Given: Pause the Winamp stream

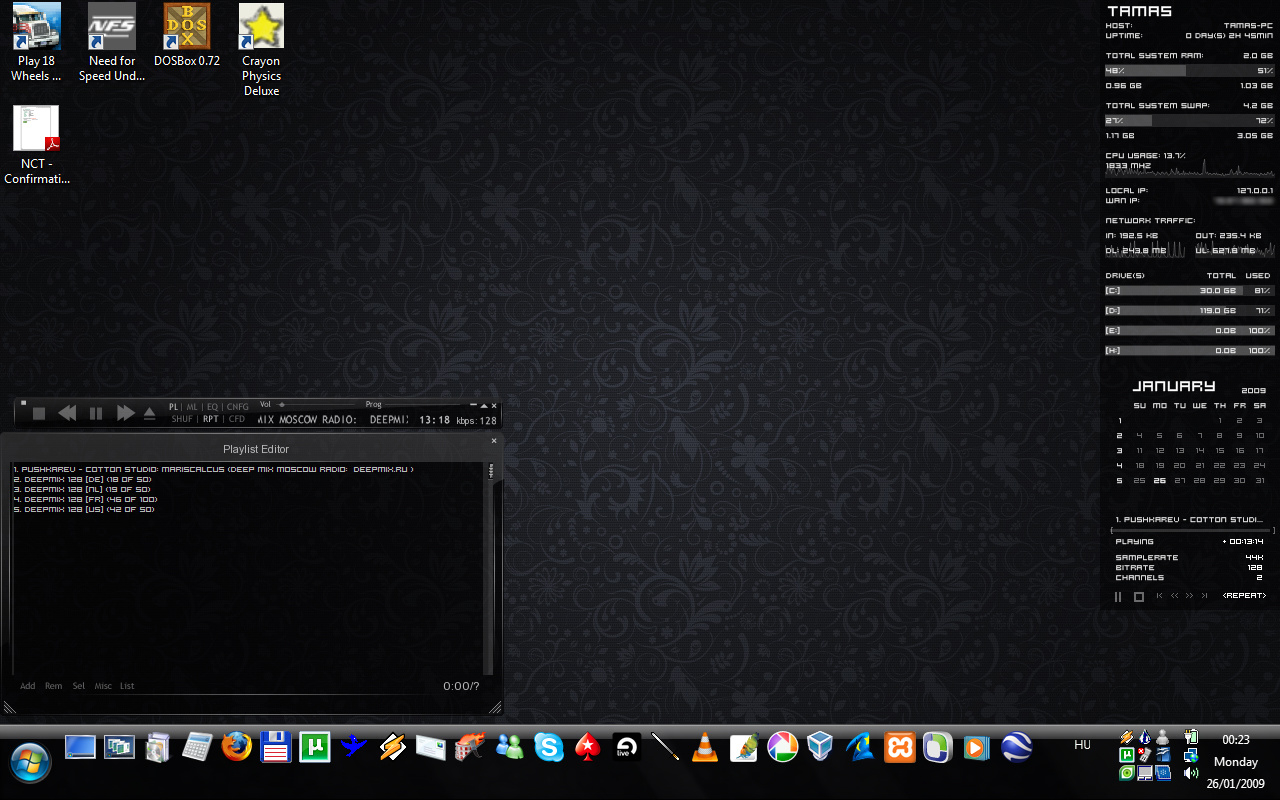Looking at the screenshot, I should point(96,413).
